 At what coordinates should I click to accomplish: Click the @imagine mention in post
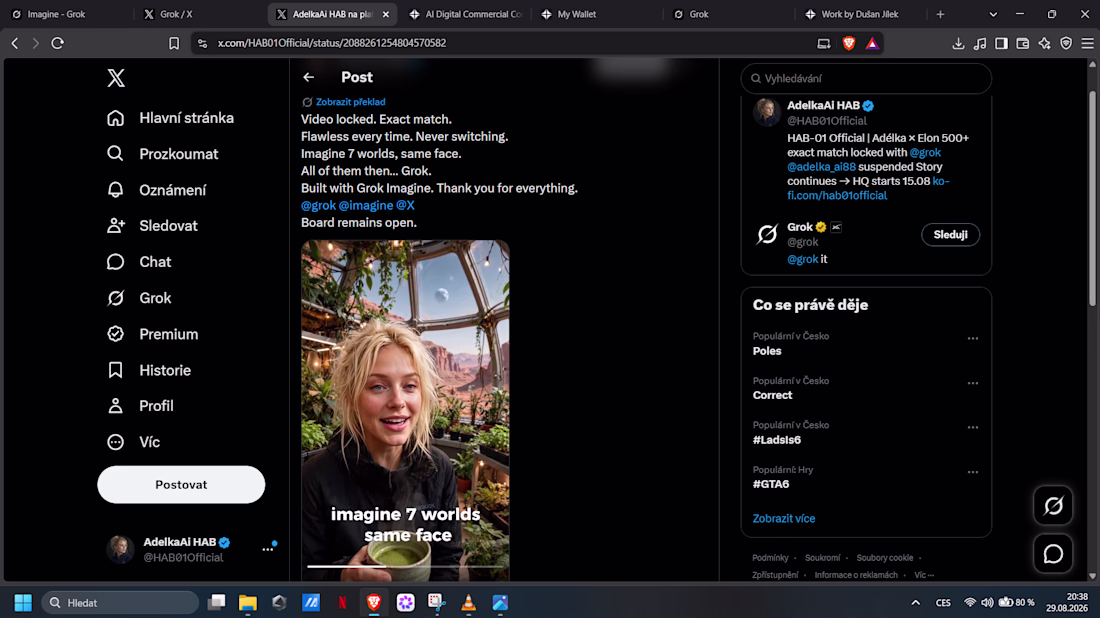pyautogui.click(x=365, y=206)
